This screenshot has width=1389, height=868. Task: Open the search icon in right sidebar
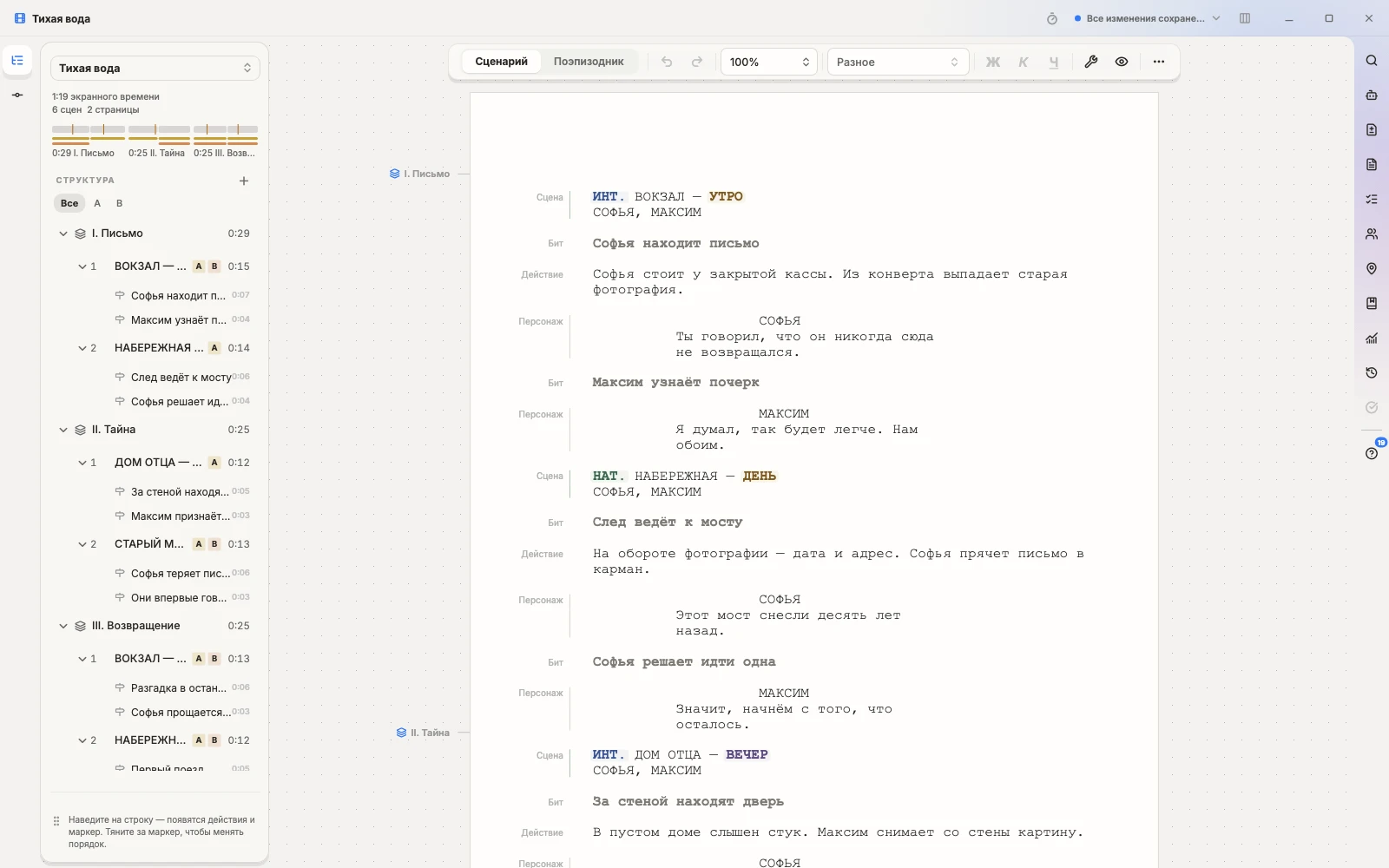point(1372,61)
